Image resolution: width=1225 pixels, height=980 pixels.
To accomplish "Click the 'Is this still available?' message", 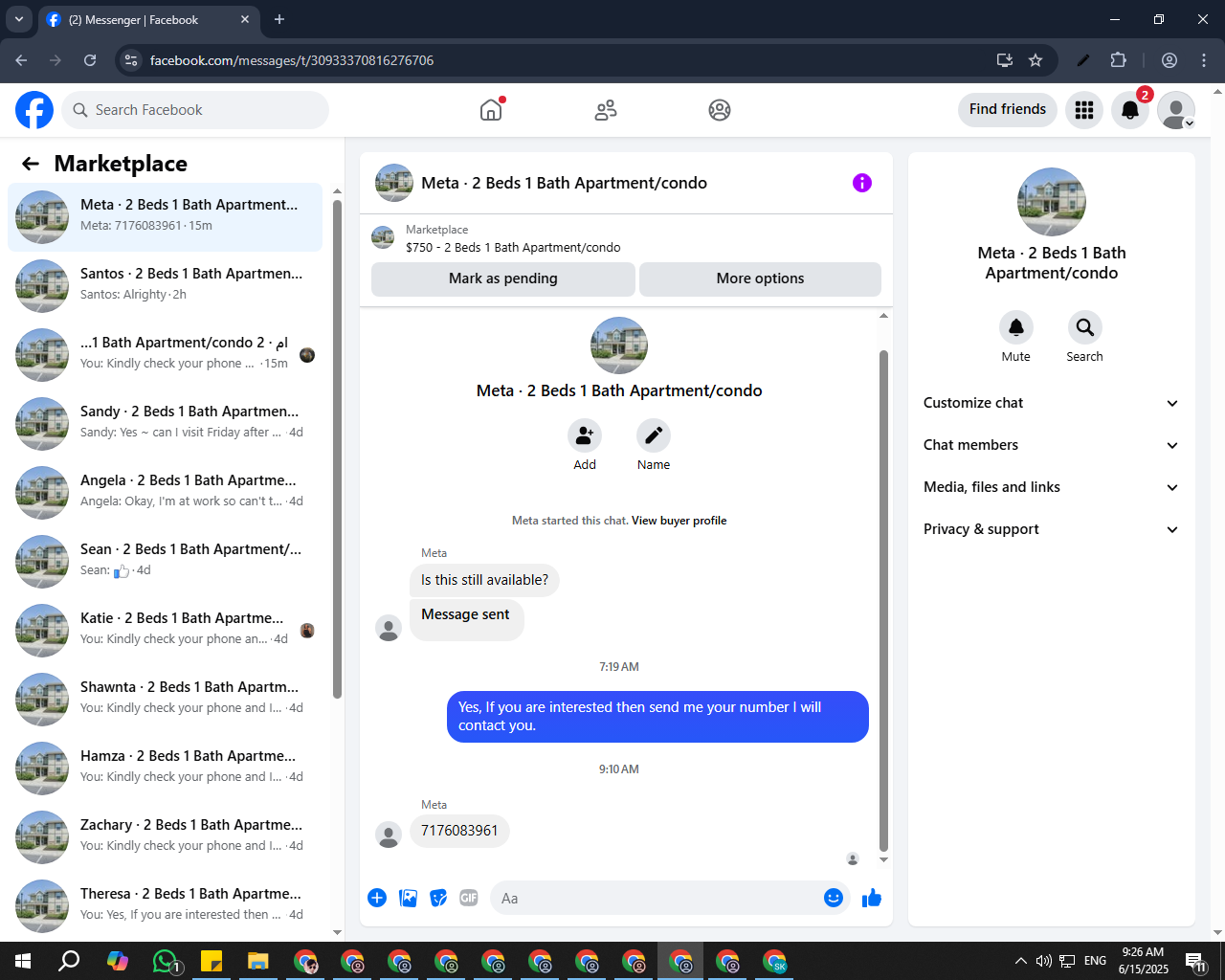I will click(x=484, y=580).
